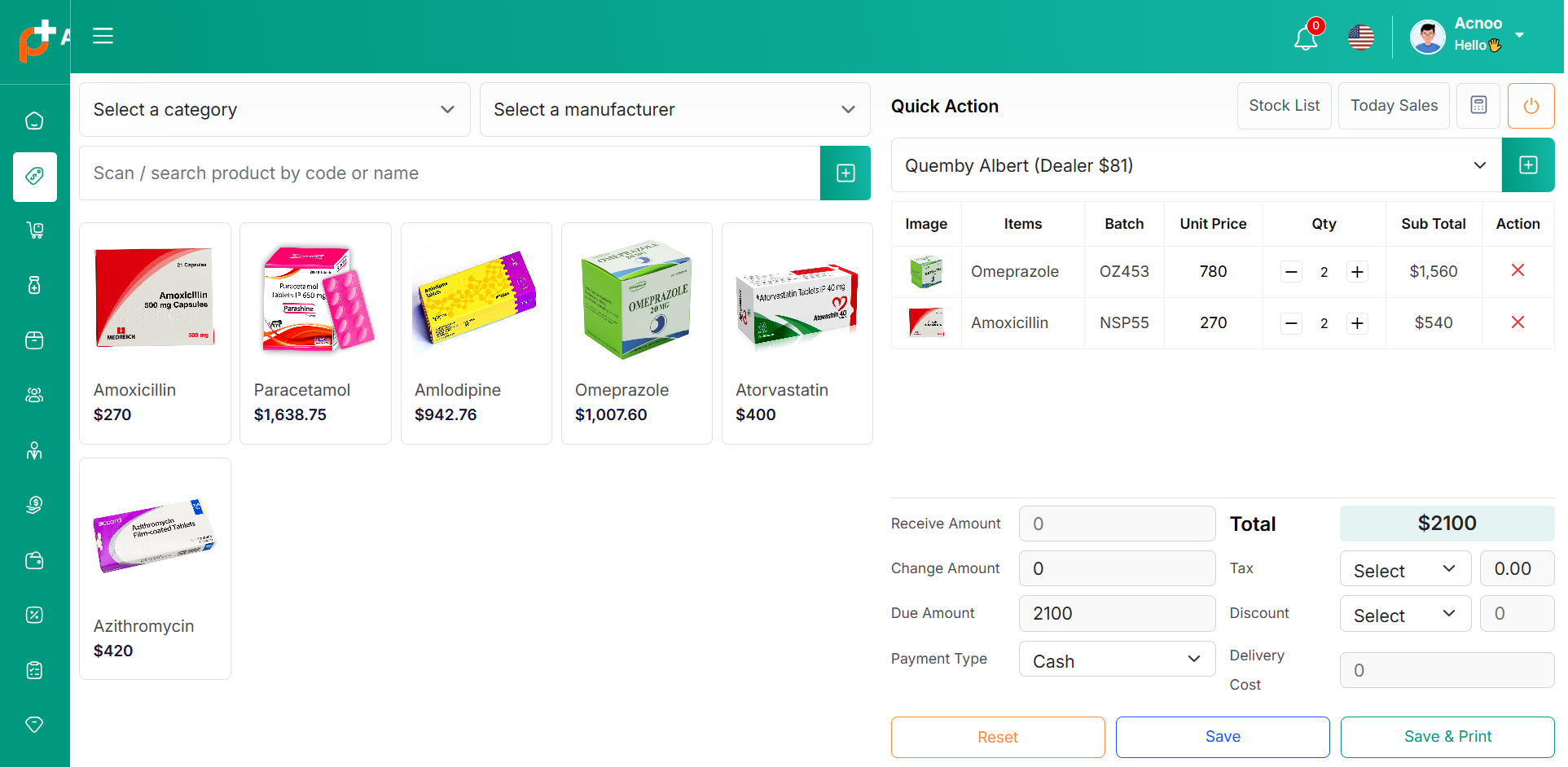Open Today Sales
The height and width of the screenshot is (767, 1568).
(x=1393, y=106)
